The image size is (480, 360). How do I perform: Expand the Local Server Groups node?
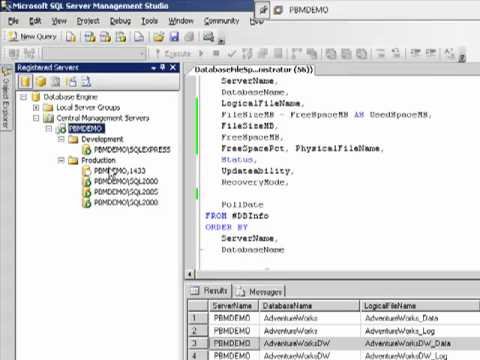pyautogui.click(x=36, y=107)
